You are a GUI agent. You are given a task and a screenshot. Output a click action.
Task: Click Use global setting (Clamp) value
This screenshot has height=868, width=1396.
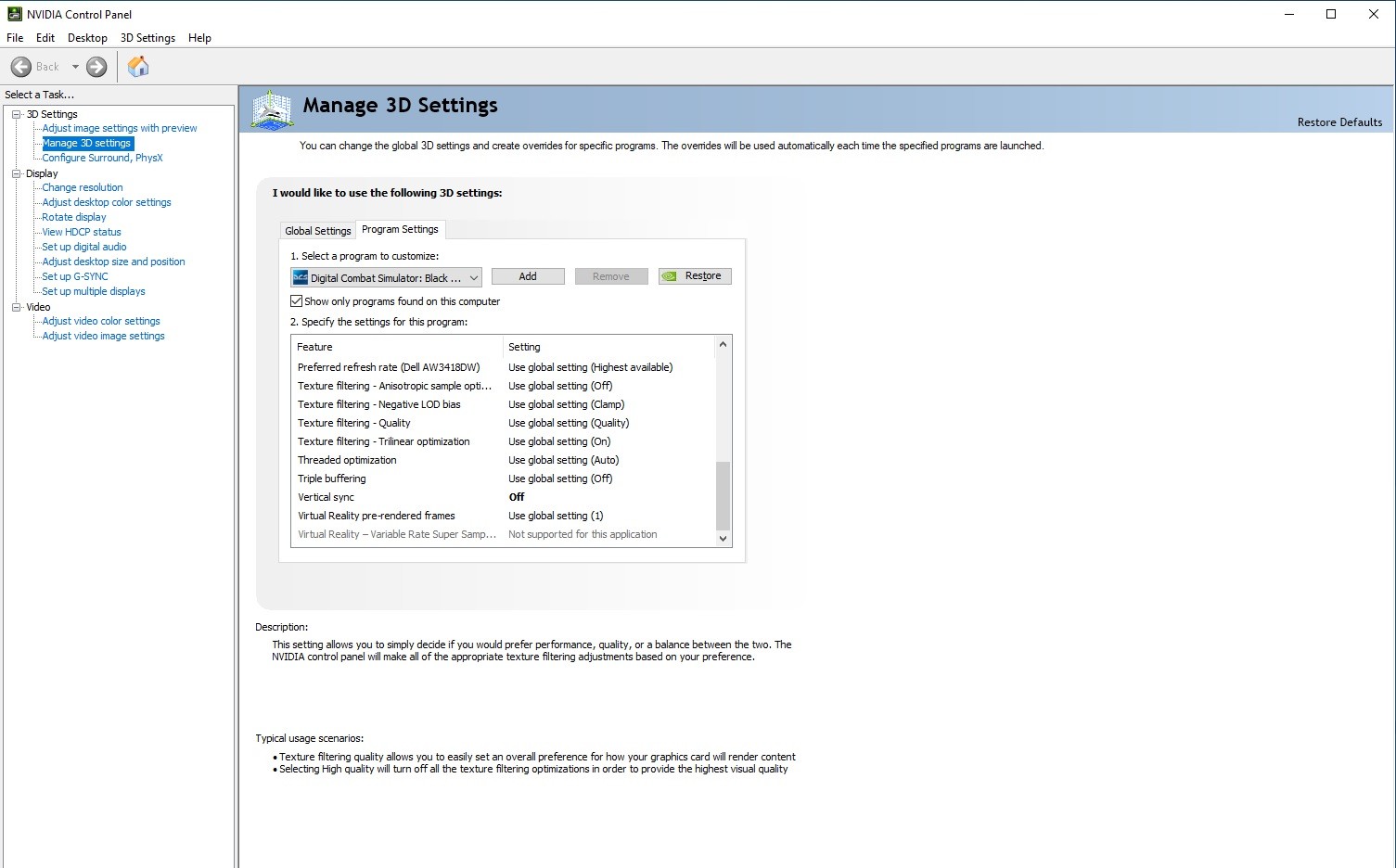tap(567, 404)
